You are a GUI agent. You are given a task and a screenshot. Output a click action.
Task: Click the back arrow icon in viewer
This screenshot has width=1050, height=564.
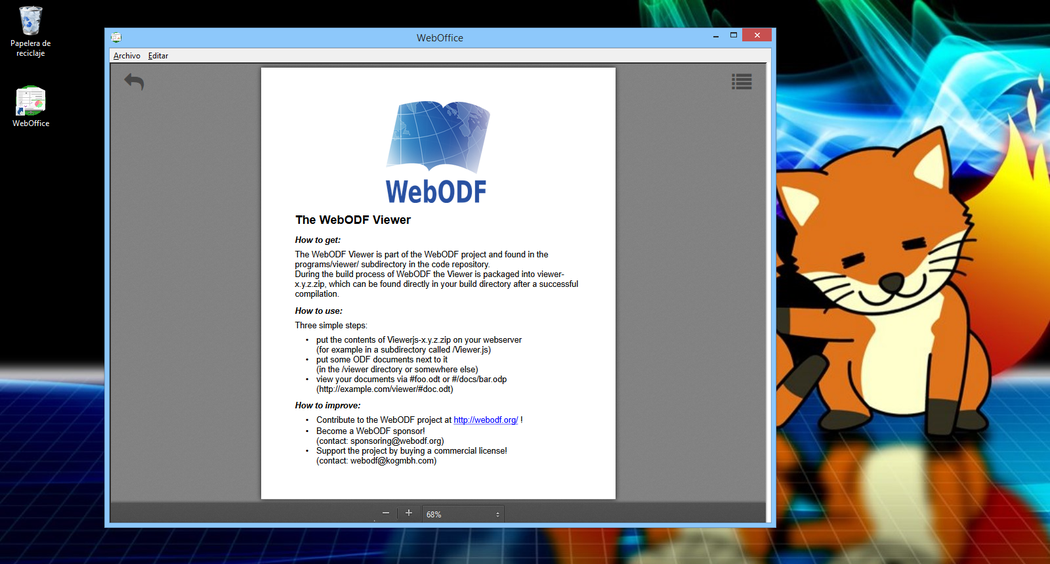134,82
